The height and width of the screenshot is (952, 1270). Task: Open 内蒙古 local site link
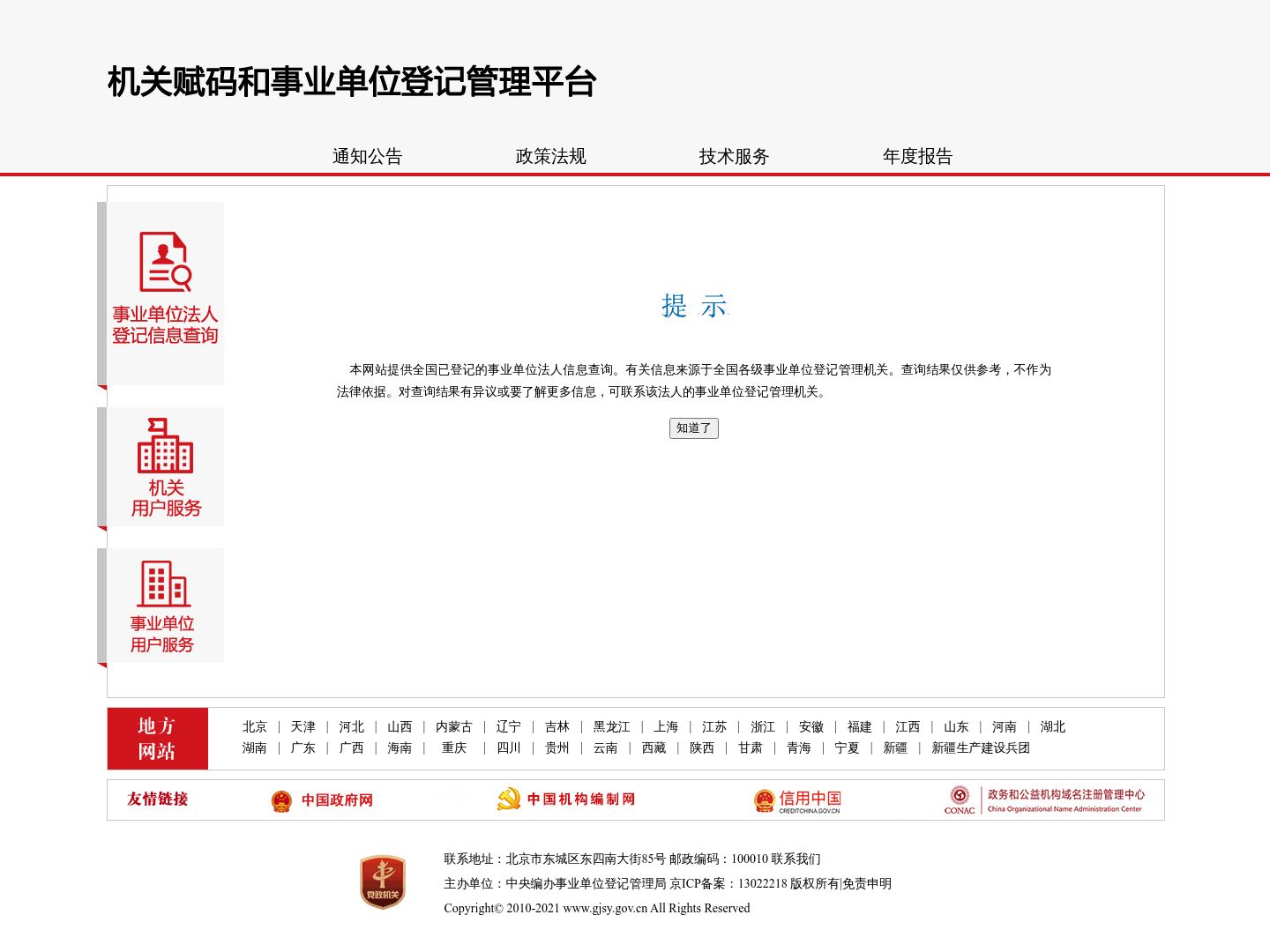coord(454,727)
